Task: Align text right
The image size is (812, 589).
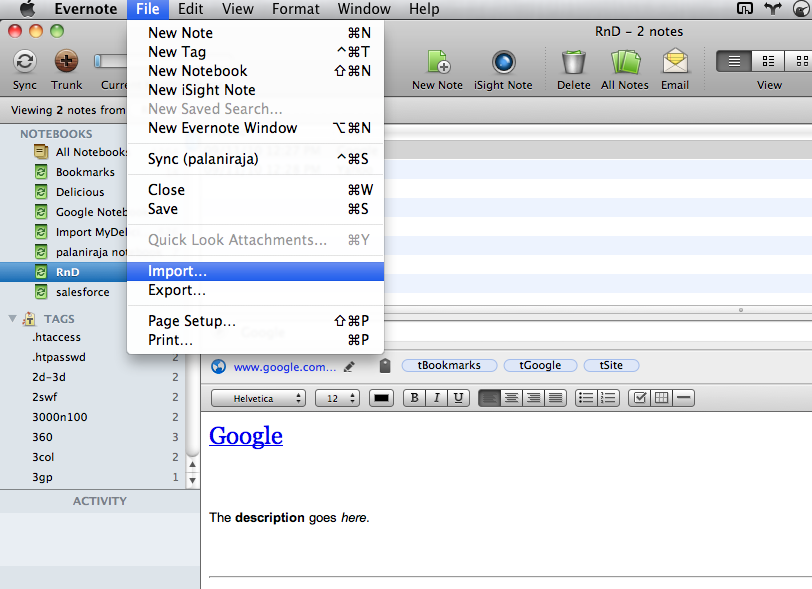Action: 533,398
